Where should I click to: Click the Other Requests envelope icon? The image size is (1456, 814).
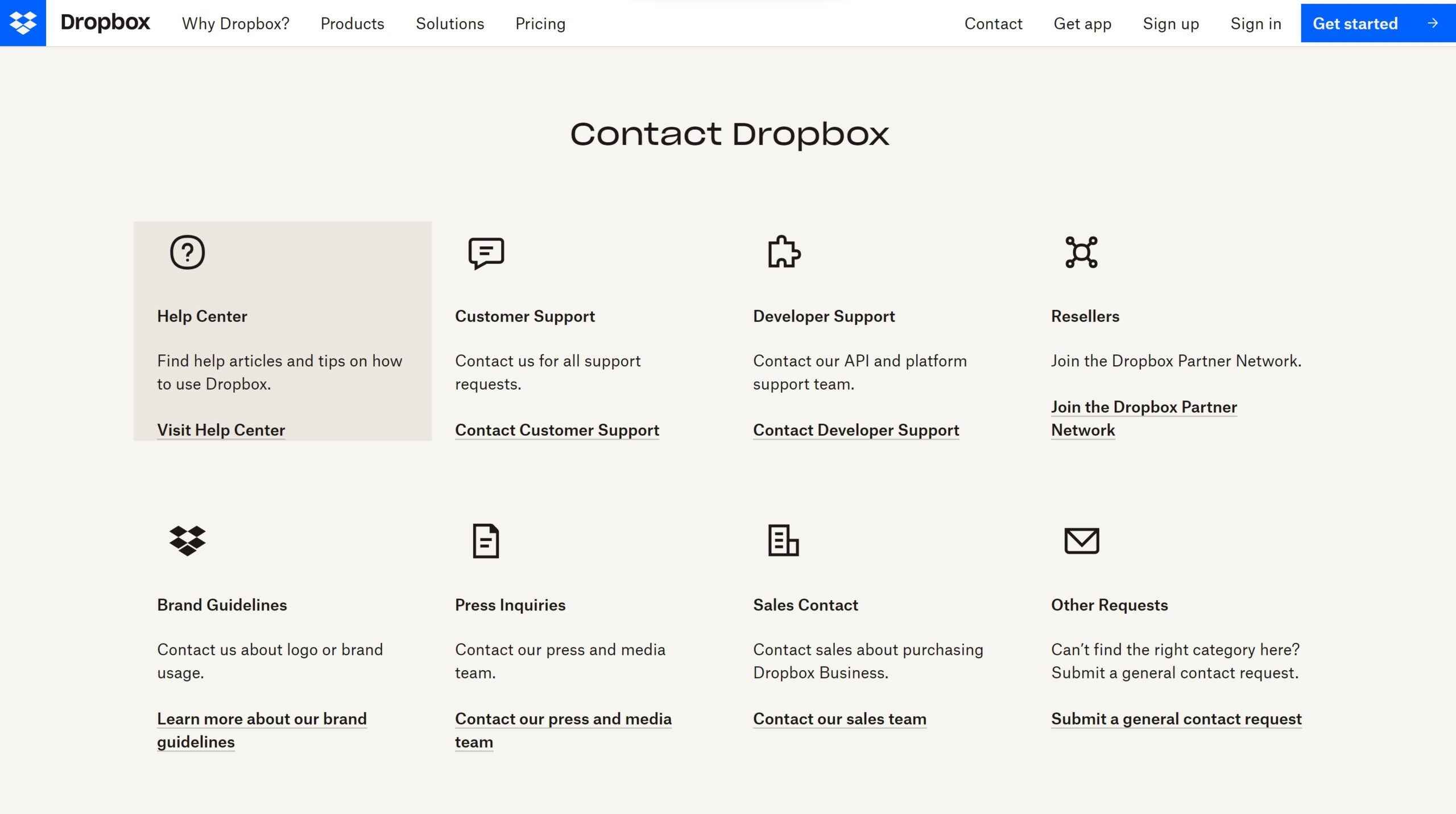click(1081, 541)
